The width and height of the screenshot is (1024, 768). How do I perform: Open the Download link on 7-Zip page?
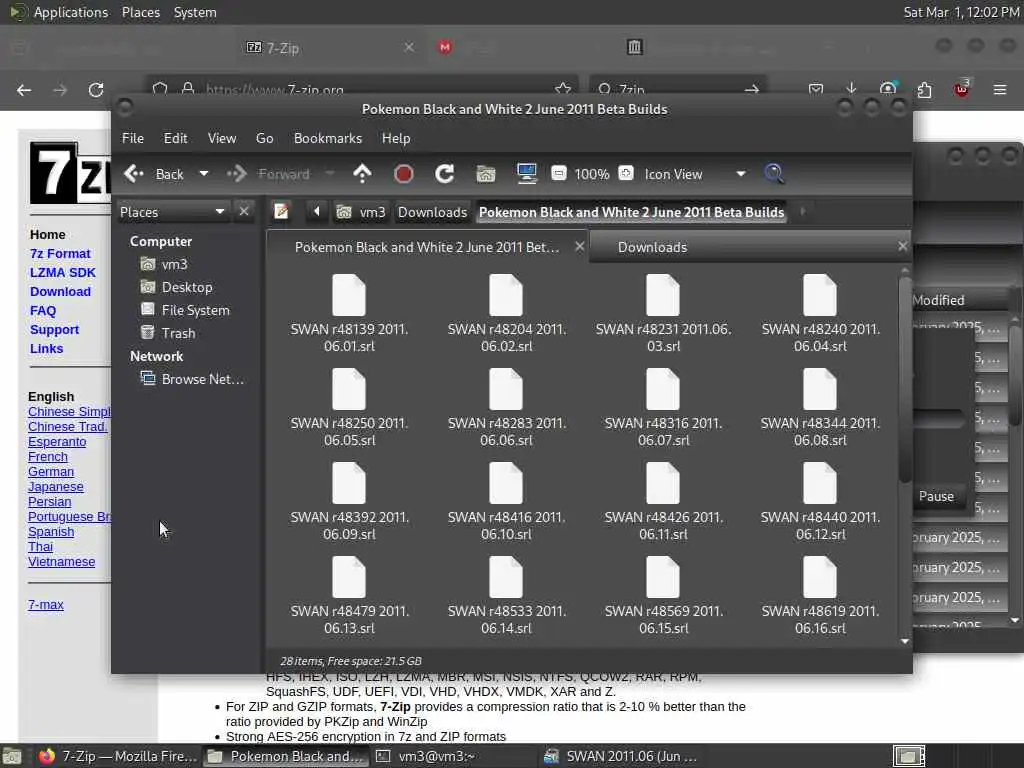pyautogui.click(x=60, y=292)
